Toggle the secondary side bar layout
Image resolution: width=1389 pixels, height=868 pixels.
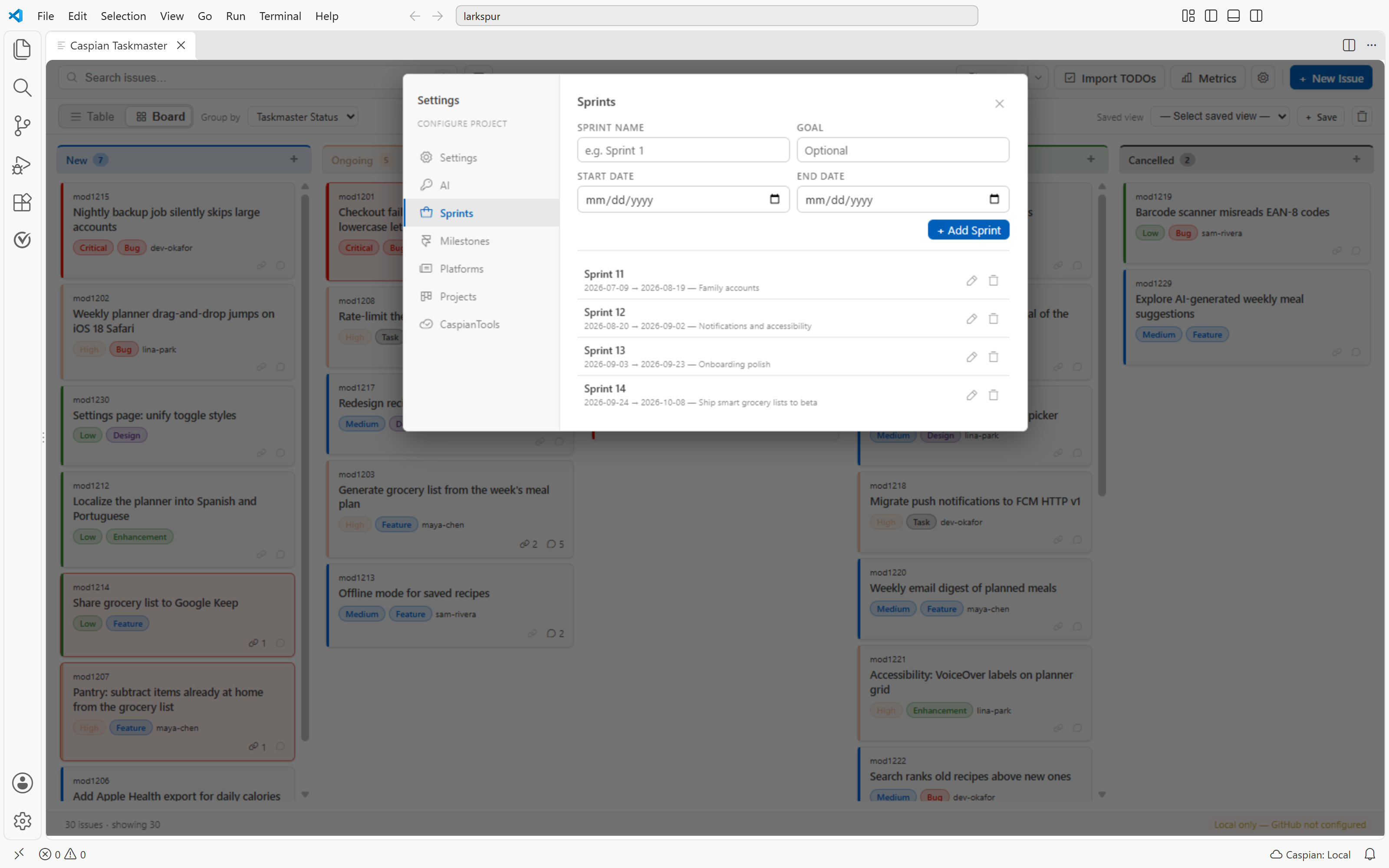click(1256, 16)
